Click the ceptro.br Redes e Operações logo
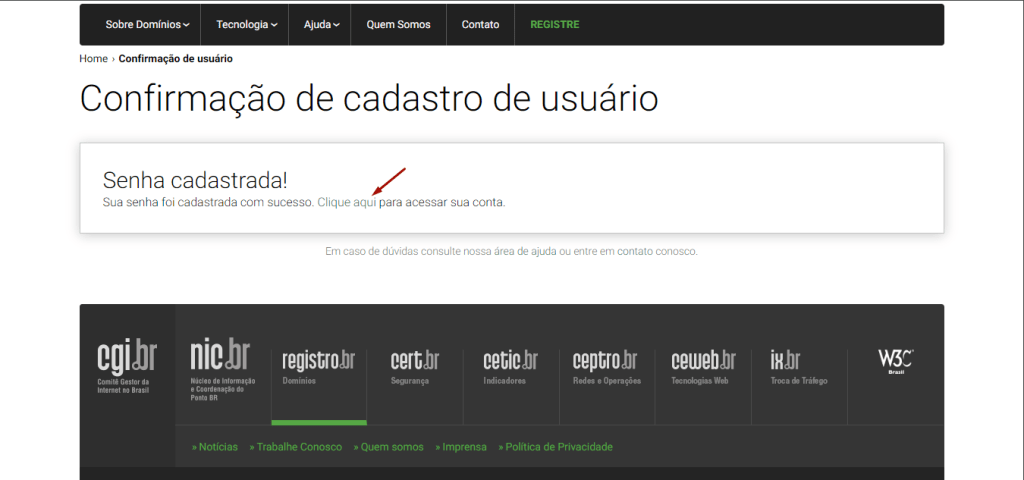1024x480 pixels. (x=606, y=366)
